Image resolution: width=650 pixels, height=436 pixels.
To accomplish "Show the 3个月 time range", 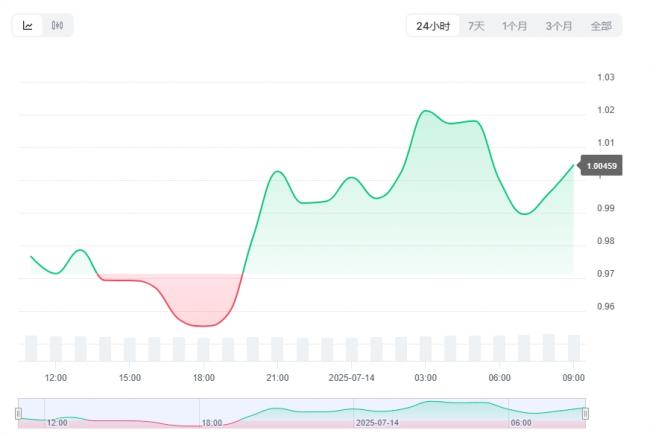I will coord(559,26).
